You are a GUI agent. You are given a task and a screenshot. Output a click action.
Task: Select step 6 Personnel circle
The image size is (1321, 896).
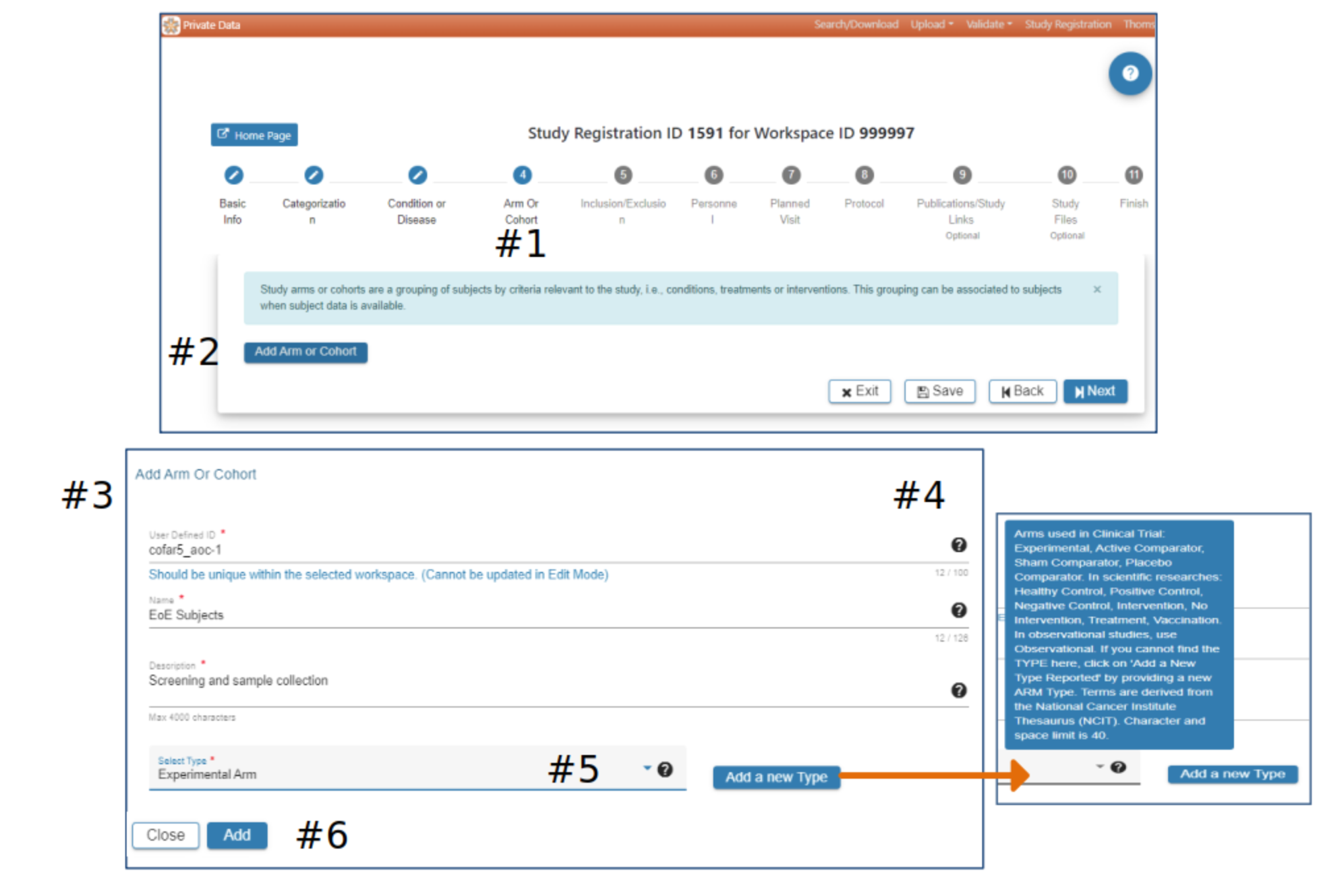click(x=713, y=175)
